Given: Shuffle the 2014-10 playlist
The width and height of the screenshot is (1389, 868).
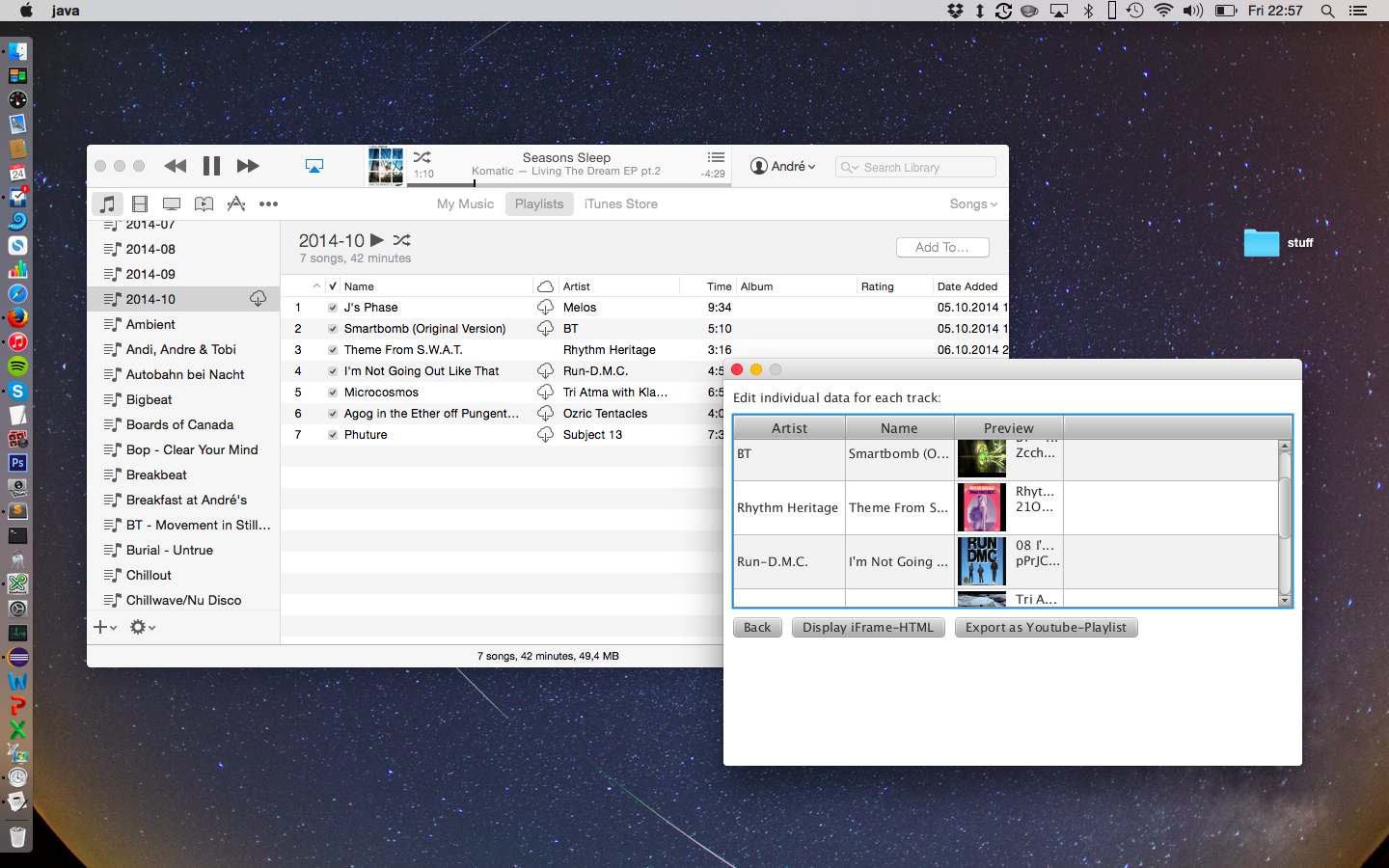Looking at the screenshot, I should point(402,240).
